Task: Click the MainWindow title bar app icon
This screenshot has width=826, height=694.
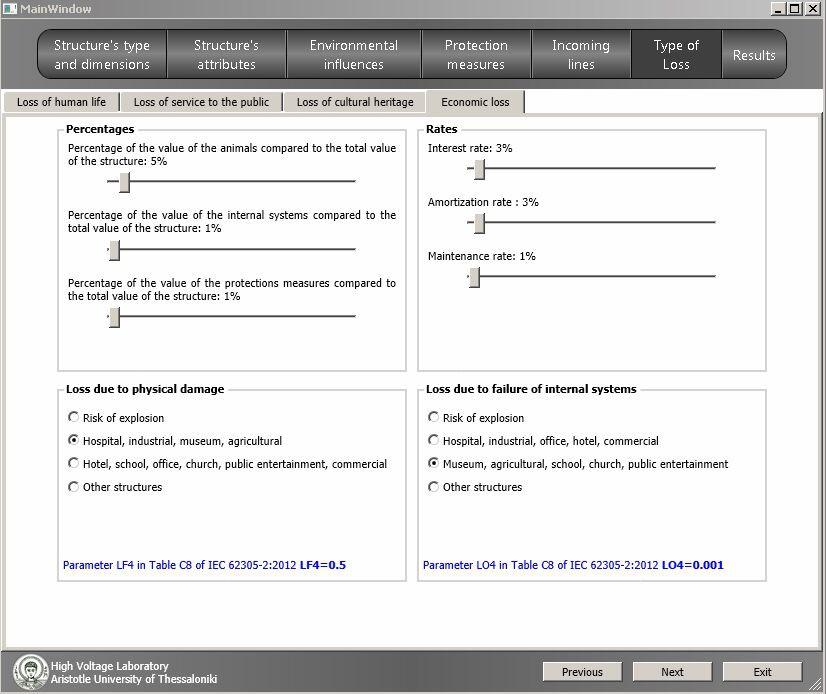Action: [9, 8]
